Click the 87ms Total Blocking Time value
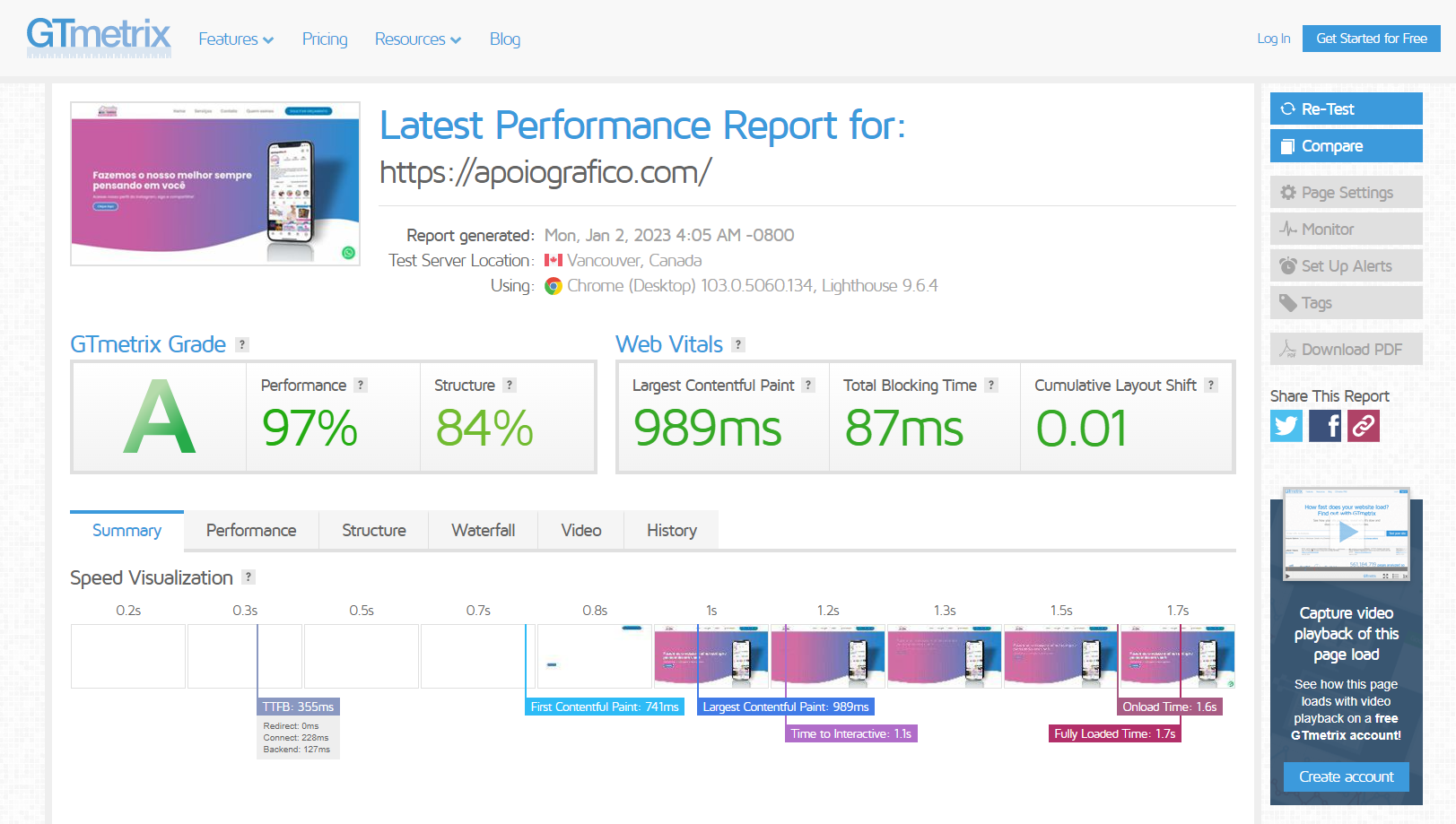This screenshot has width=1456, height=824. tap(904, 428)
